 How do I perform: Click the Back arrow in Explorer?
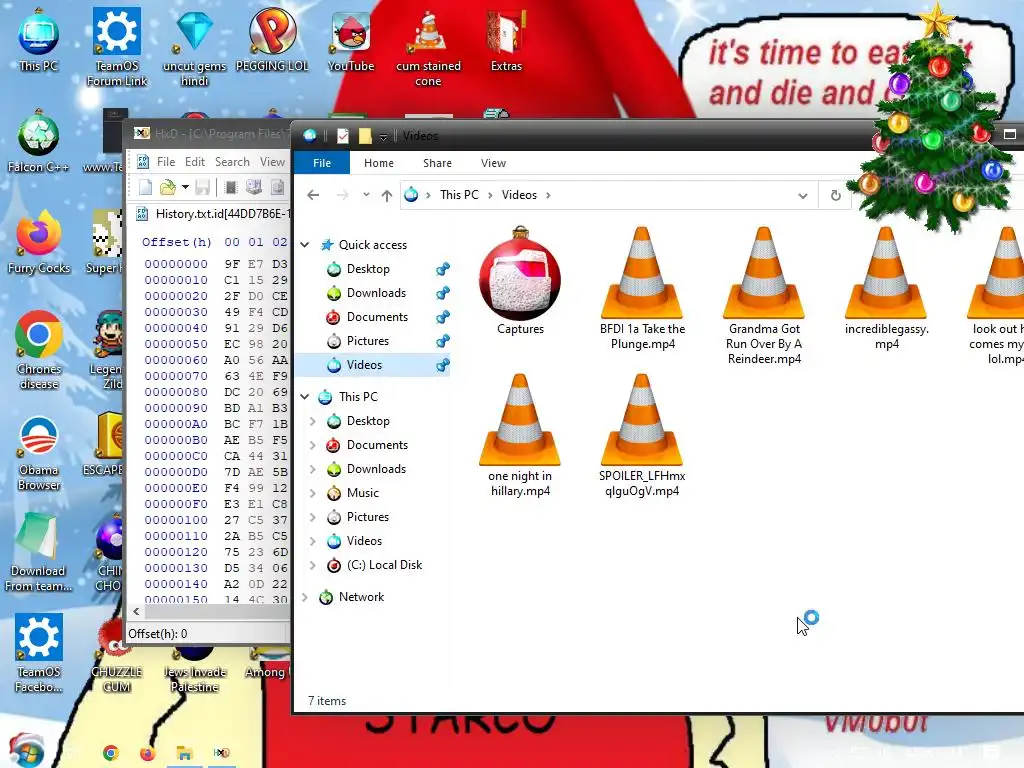(x=313, y=195)
